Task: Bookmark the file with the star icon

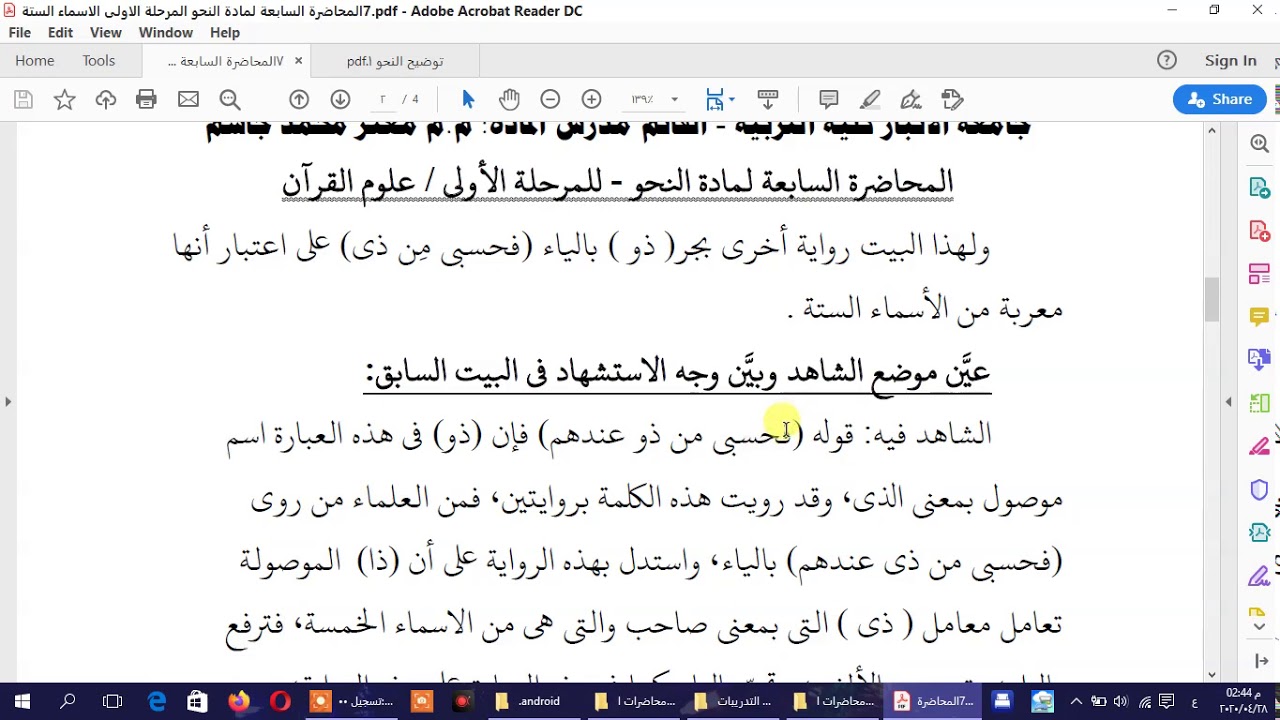Action: [x=64, y=99]
